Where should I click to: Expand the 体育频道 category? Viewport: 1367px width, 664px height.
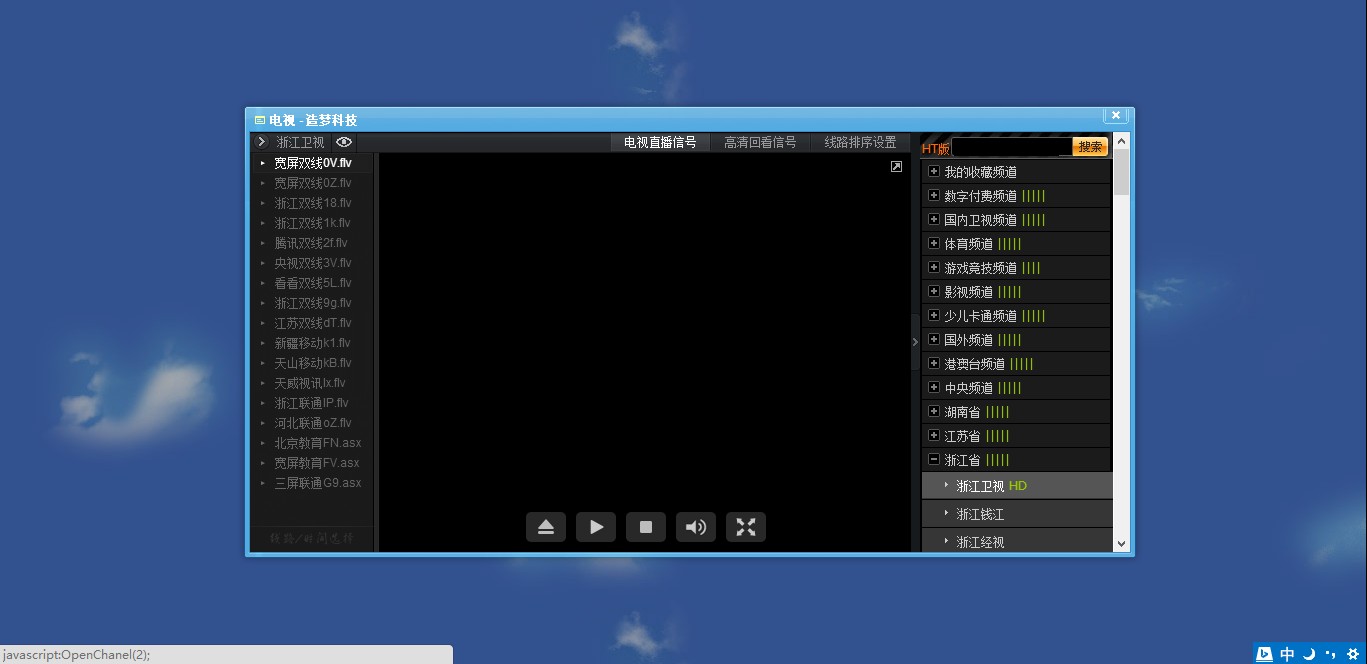click(x=933, y=243)
